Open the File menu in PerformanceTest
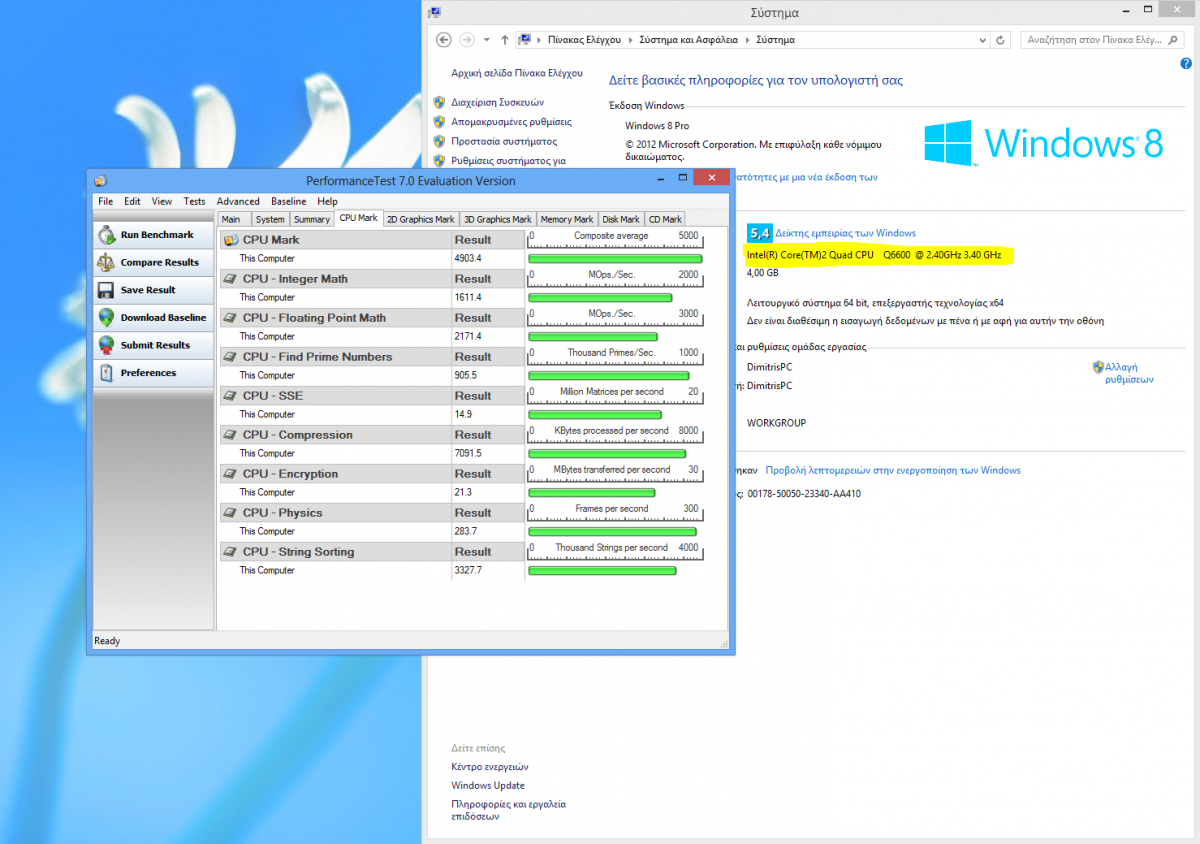This screenshot has width=1200, height=844. point(105,201)
